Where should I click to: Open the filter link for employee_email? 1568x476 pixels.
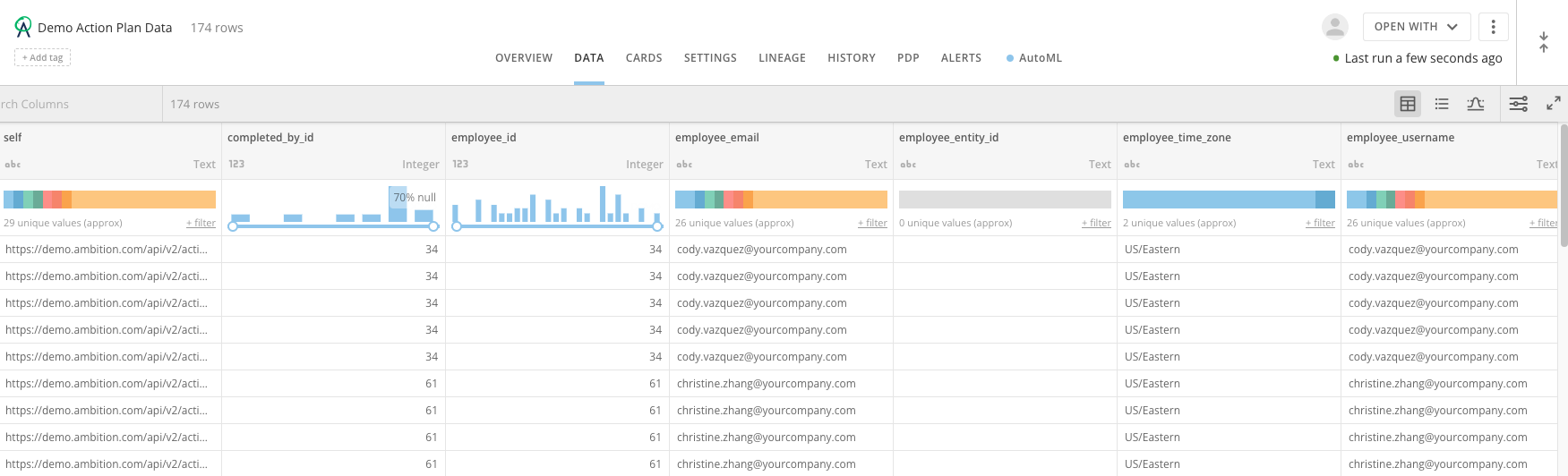(872, 223)
